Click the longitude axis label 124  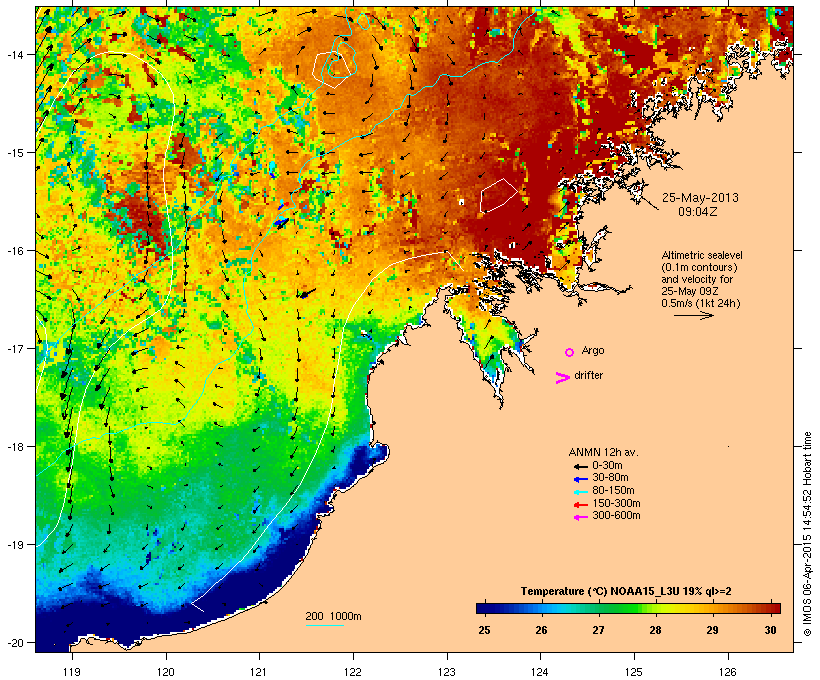(x=540, y=672)
